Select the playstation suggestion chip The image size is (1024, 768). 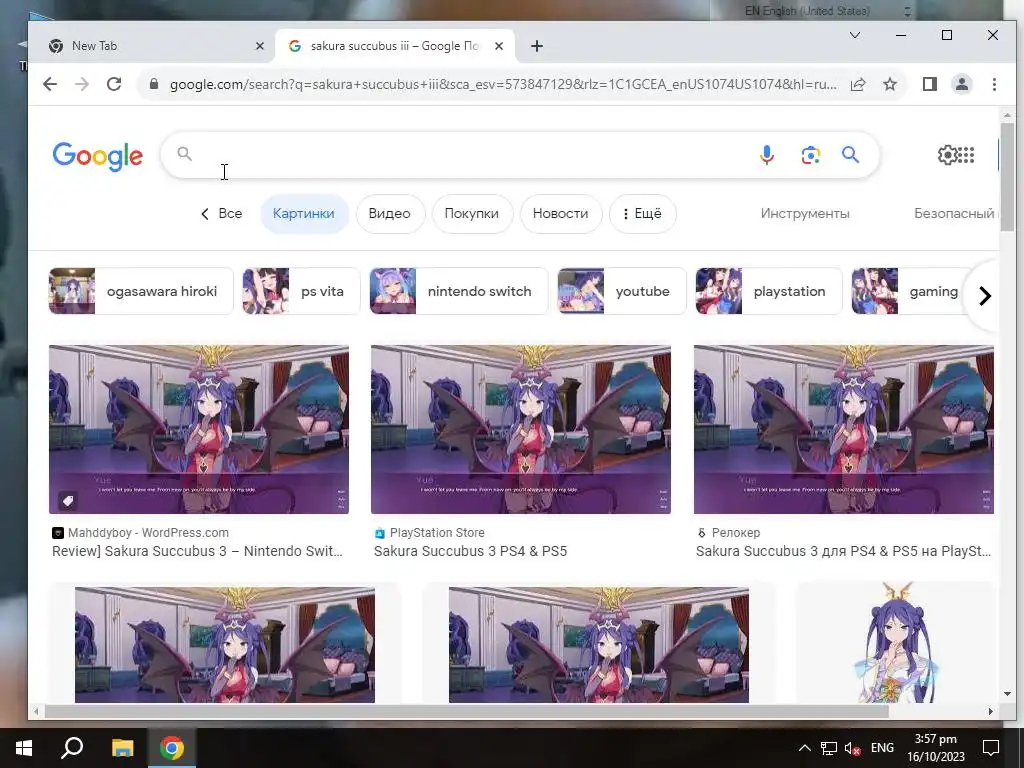[769, 291]
